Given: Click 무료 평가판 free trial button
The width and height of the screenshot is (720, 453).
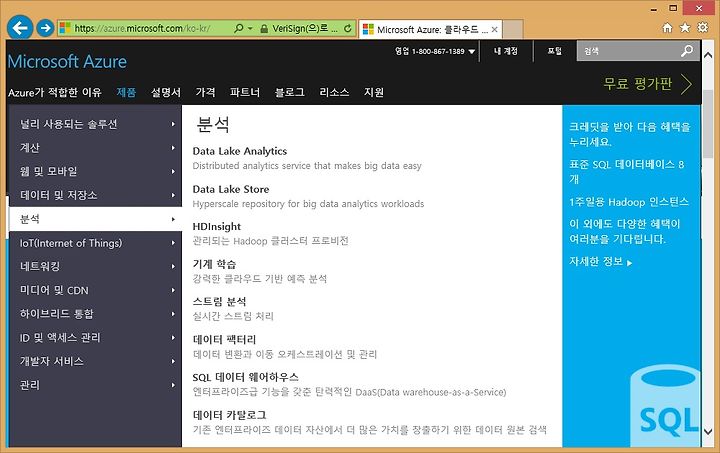Looking at the screenshot, I should [637, 84].
